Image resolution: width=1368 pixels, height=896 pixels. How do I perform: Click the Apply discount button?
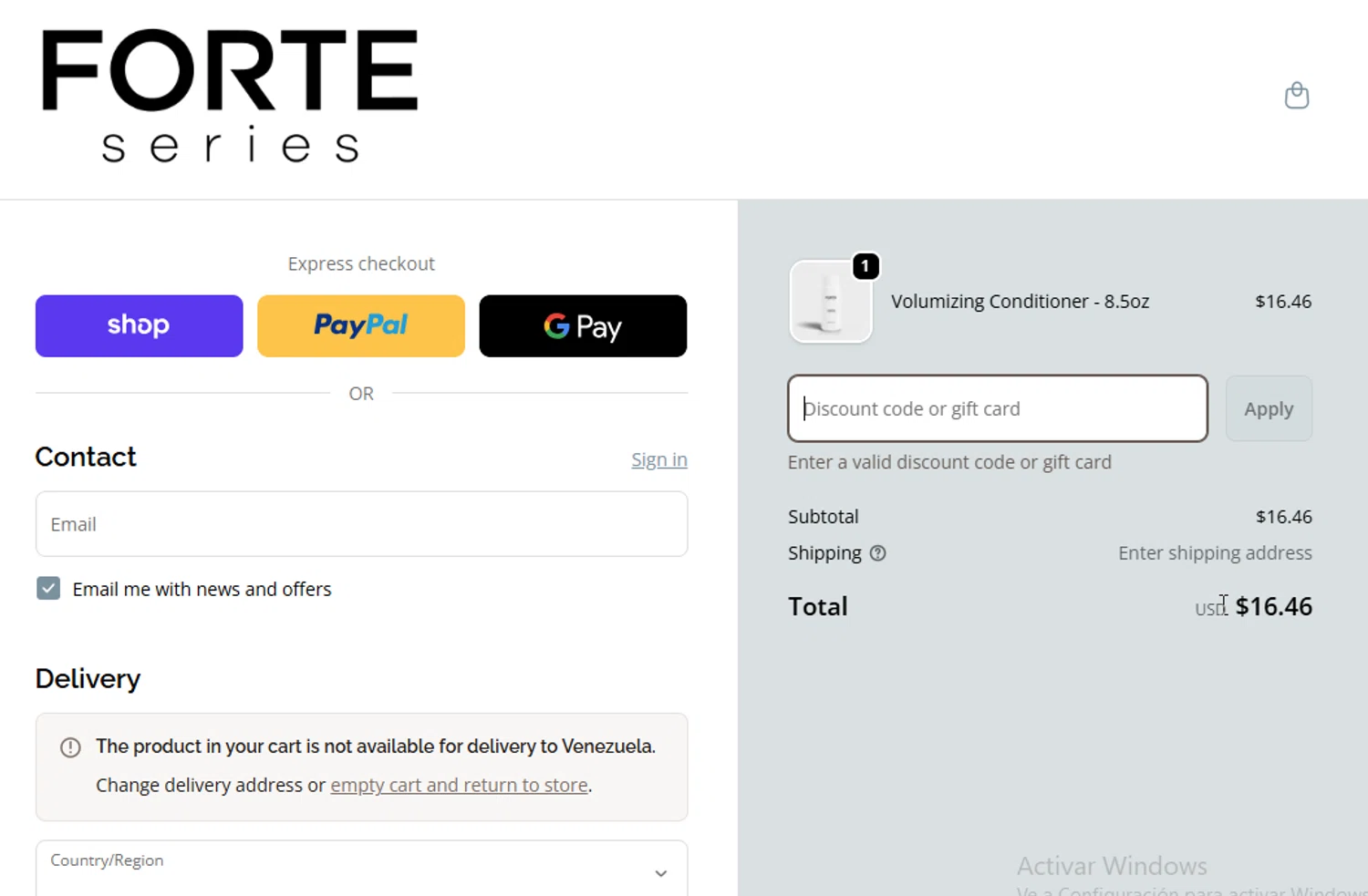pyautogui.click(x=1269, y=408)
